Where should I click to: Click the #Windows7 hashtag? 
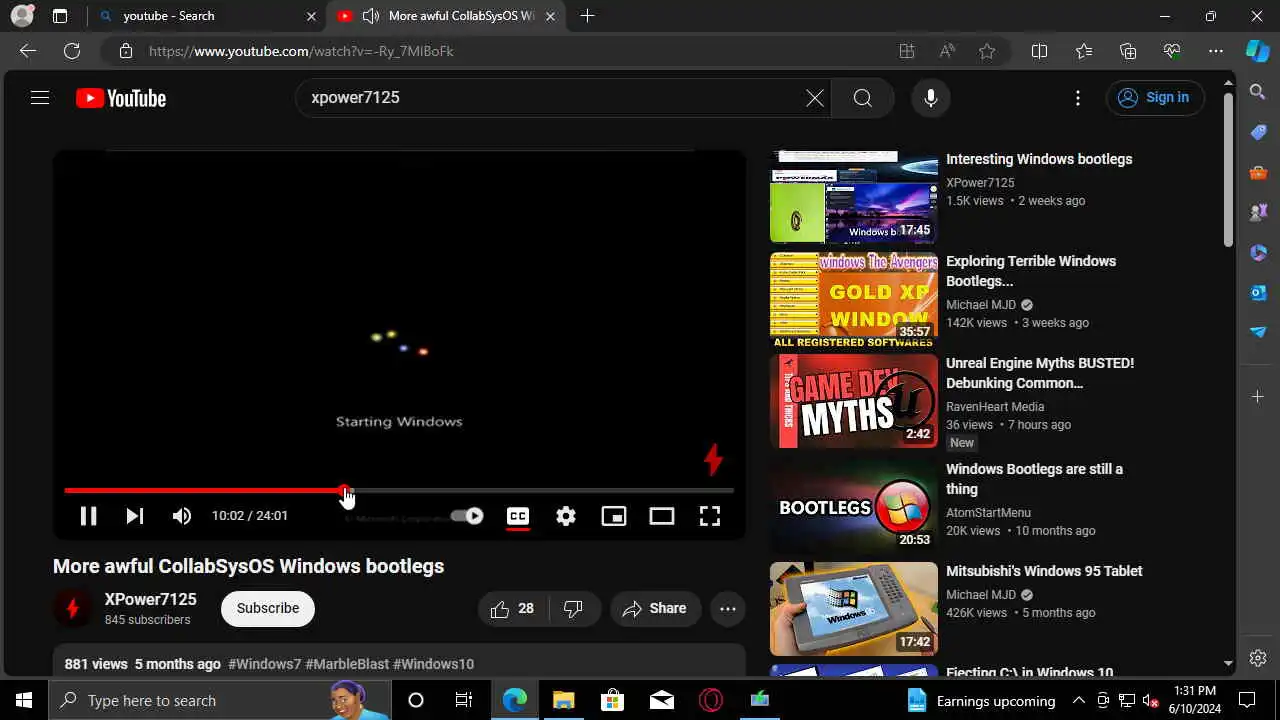(x=265, y=664)
